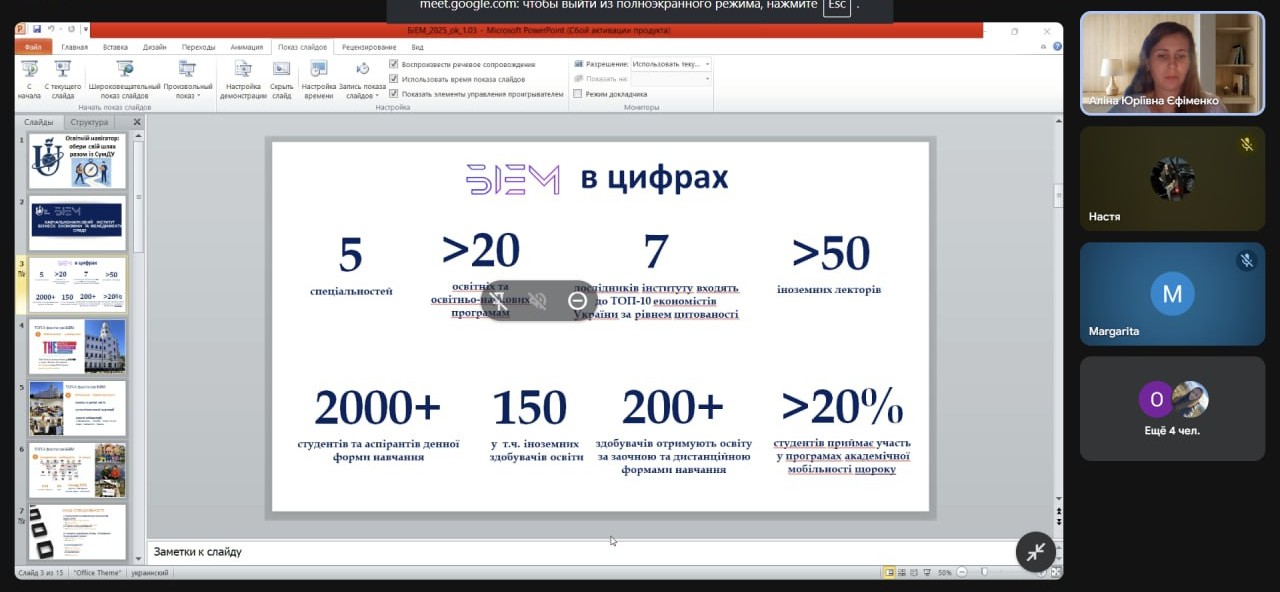Toggle 'Использовать время показа слайдов' checkbox
The image size is (1280, 592).
[394, 79]
